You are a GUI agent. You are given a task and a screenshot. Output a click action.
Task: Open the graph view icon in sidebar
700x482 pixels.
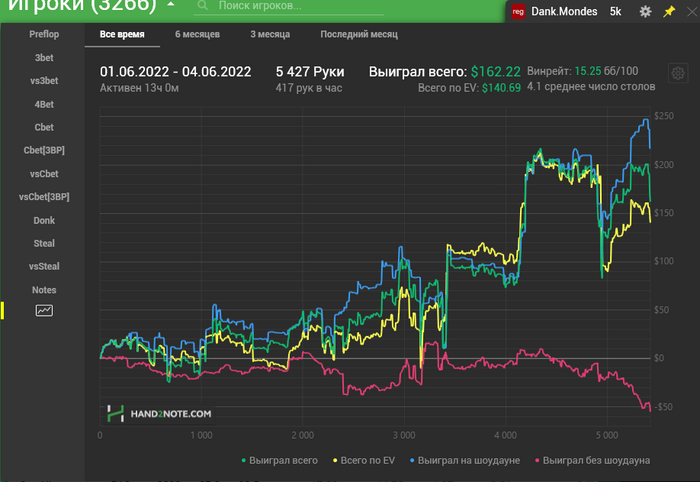click(x=44, y=310)
